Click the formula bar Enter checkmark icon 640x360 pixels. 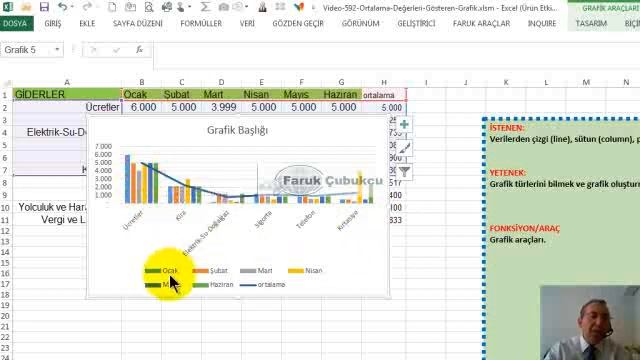click(x=116, y=50)
